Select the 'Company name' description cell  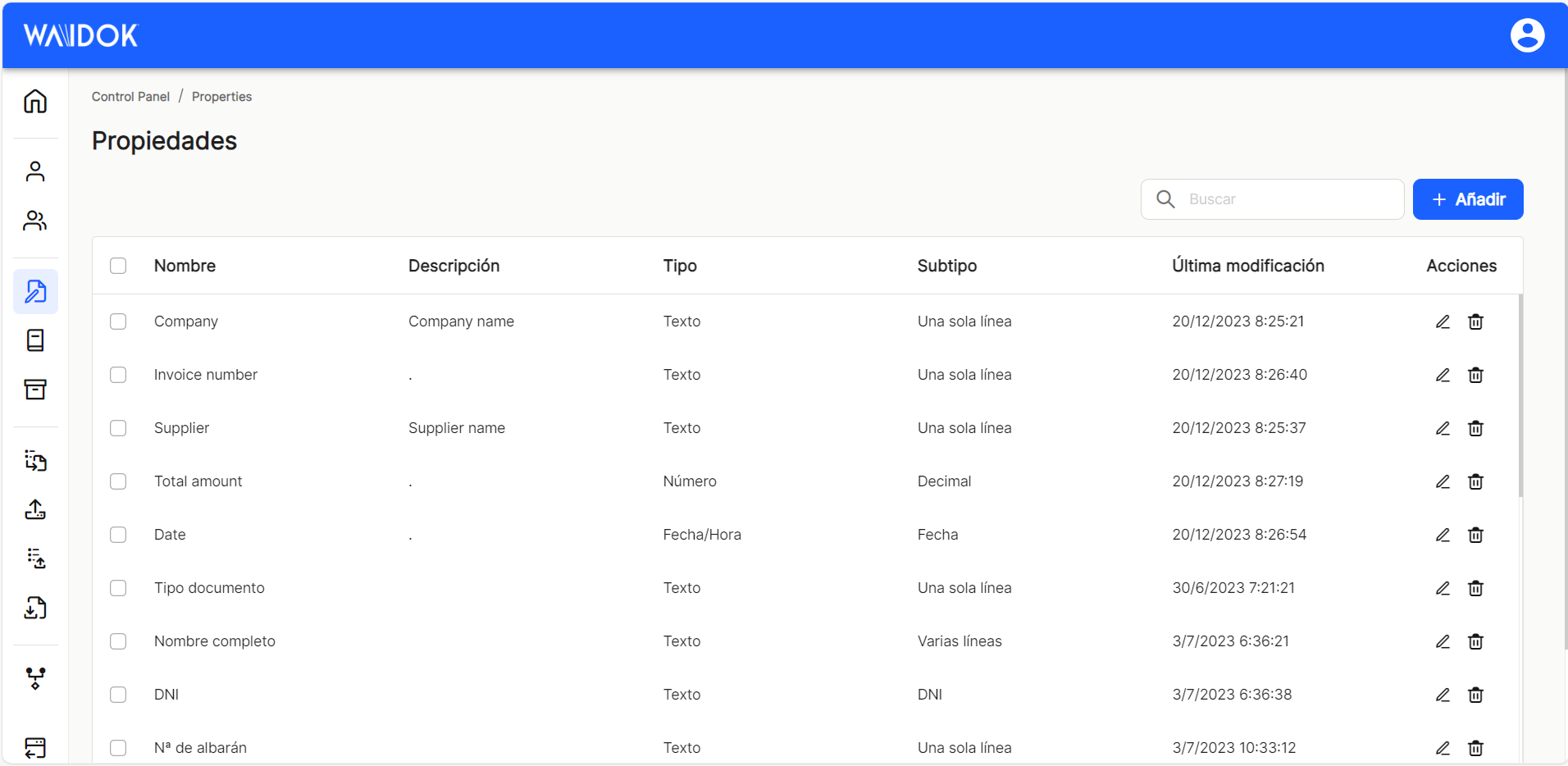click(x=461, y=321)
